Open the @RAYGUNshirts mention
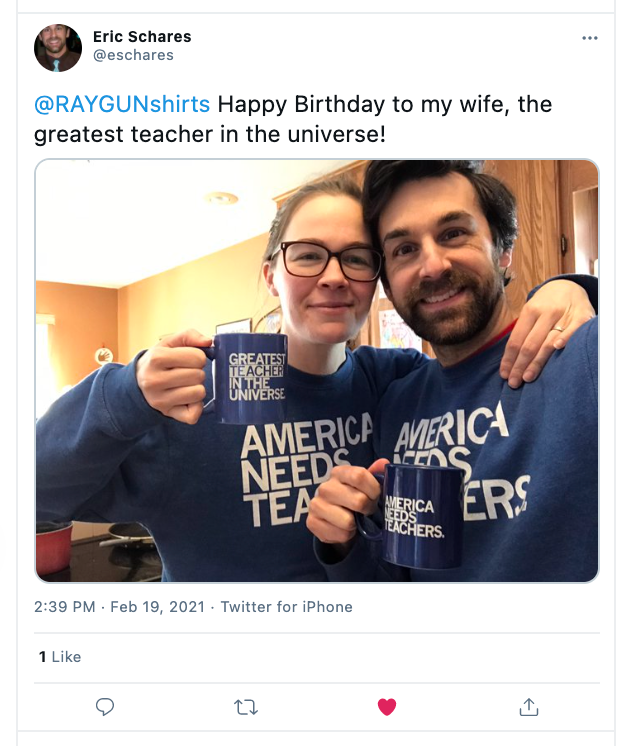This screenshot has height=746, width=624. coord(122,104)
